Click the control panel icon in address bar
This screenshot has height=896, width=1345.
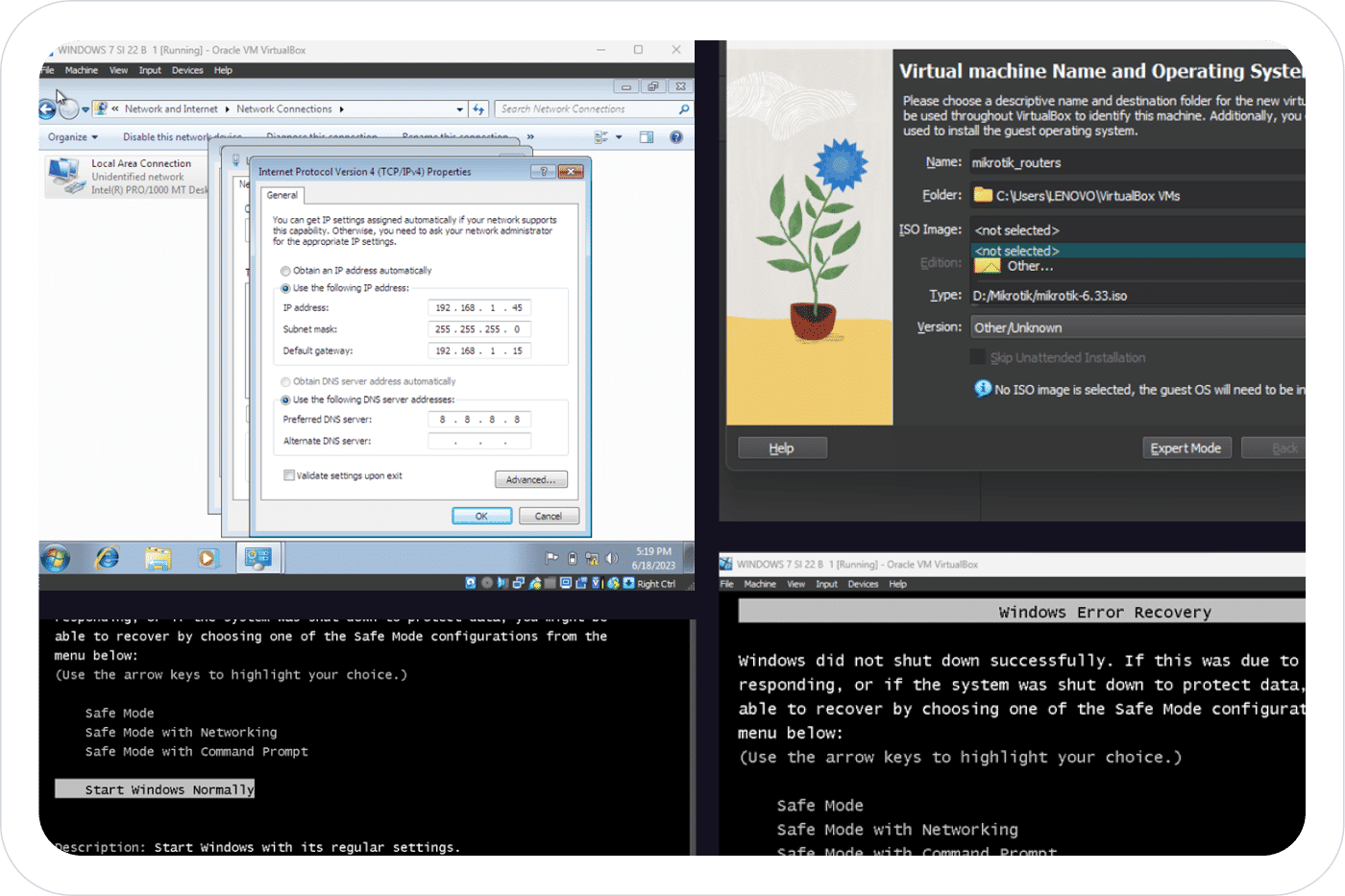tap(101, 109)
